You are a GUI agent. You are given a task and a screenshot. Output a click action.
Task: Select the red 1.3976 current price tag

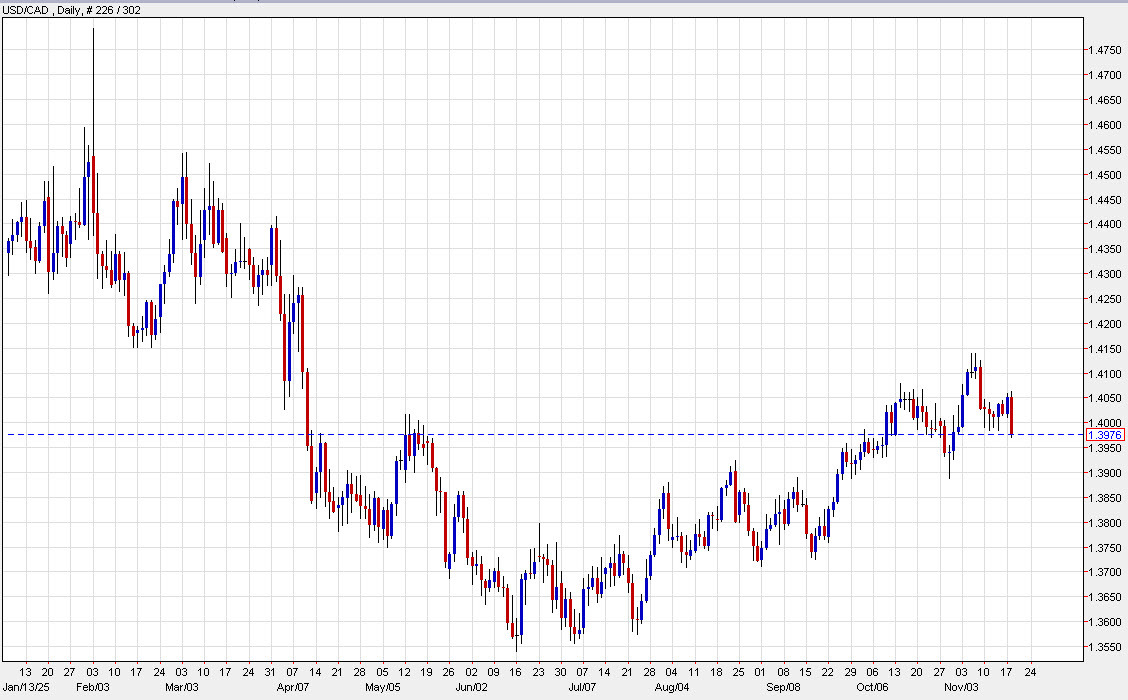[1106, 435]
